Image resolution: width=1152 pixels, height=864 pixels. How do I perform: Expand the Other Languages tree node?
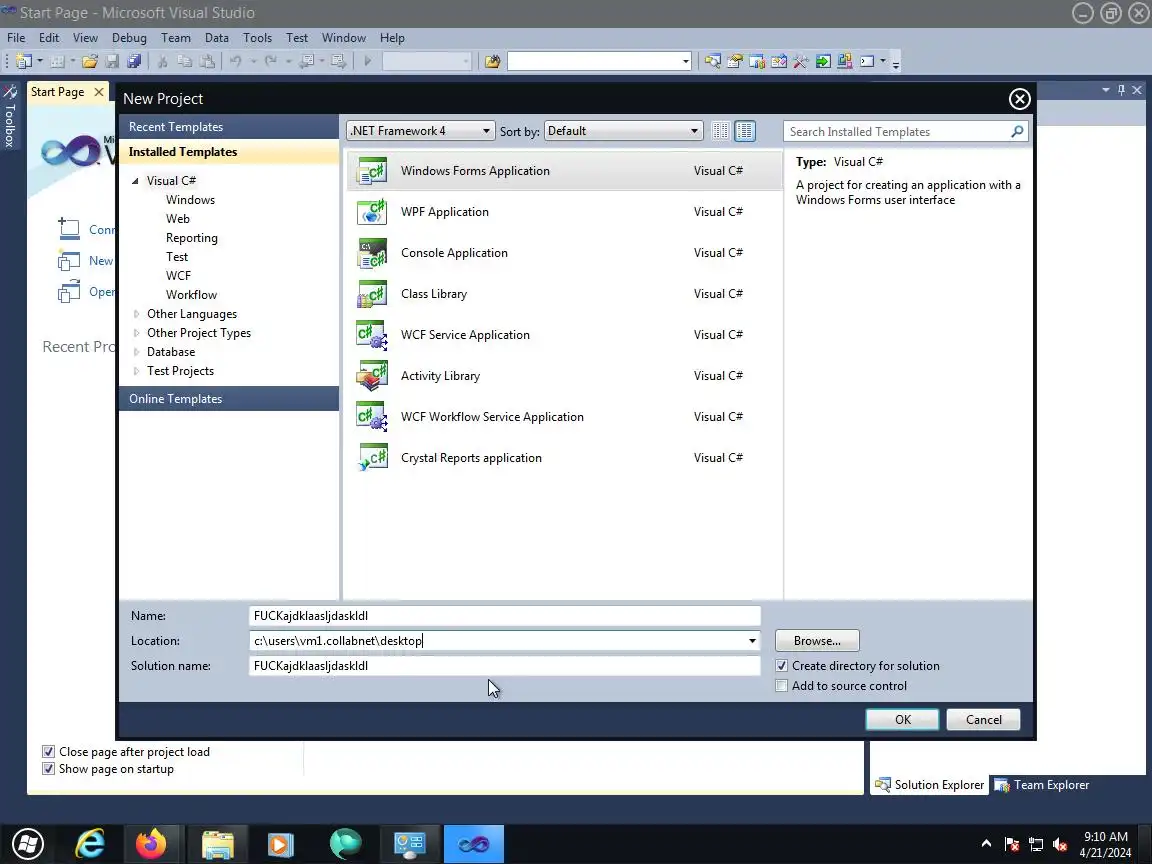[x=136, y=314]
